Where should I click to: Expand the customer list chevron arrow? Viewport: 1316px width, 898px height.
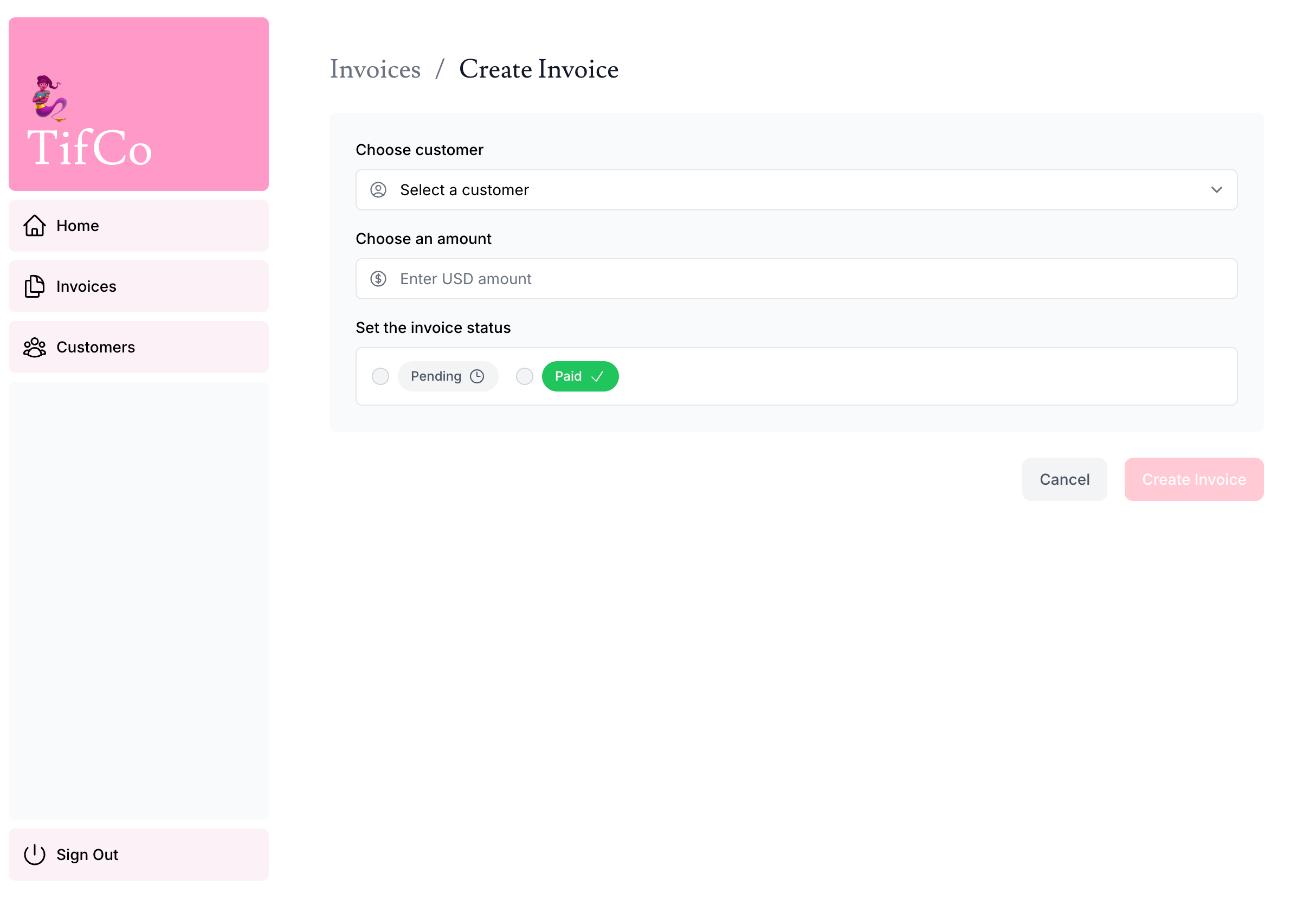tap(1216, 190)
